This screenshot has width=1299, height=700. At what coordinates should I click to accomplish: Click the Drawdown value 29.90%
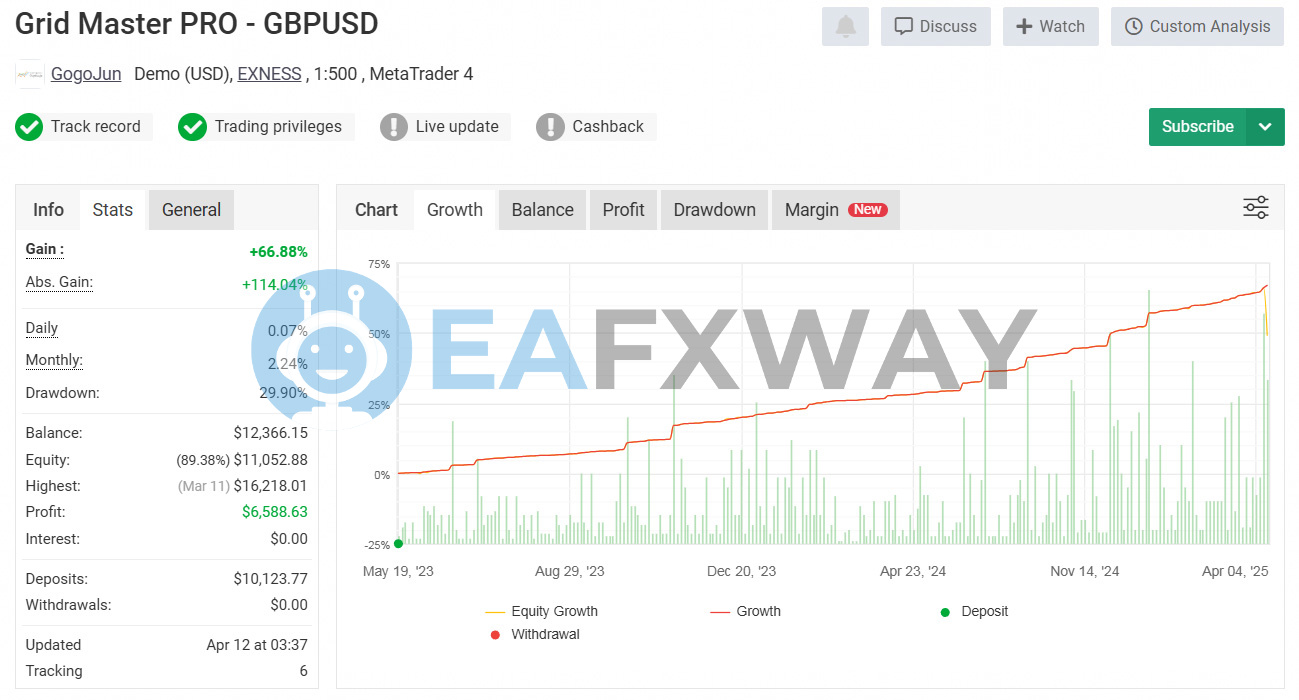284,394
